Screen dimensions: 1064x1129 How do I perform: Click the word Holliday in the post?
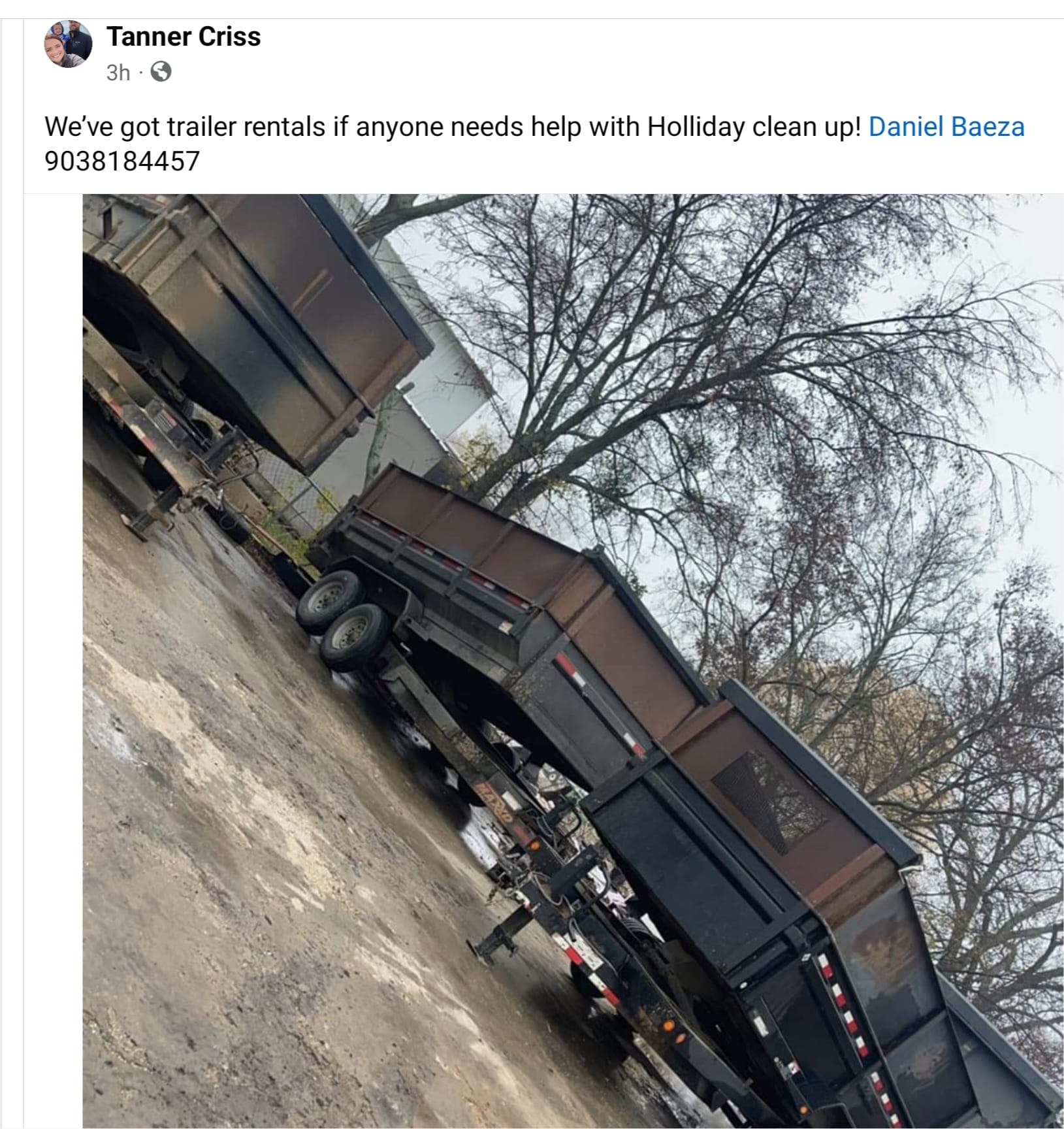[696, 127]
